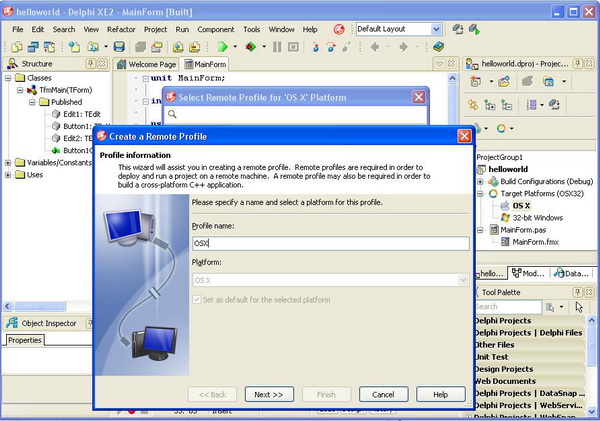Click the New Items icon at toolbar start
600x421 pixels.
tap(17, 47)
